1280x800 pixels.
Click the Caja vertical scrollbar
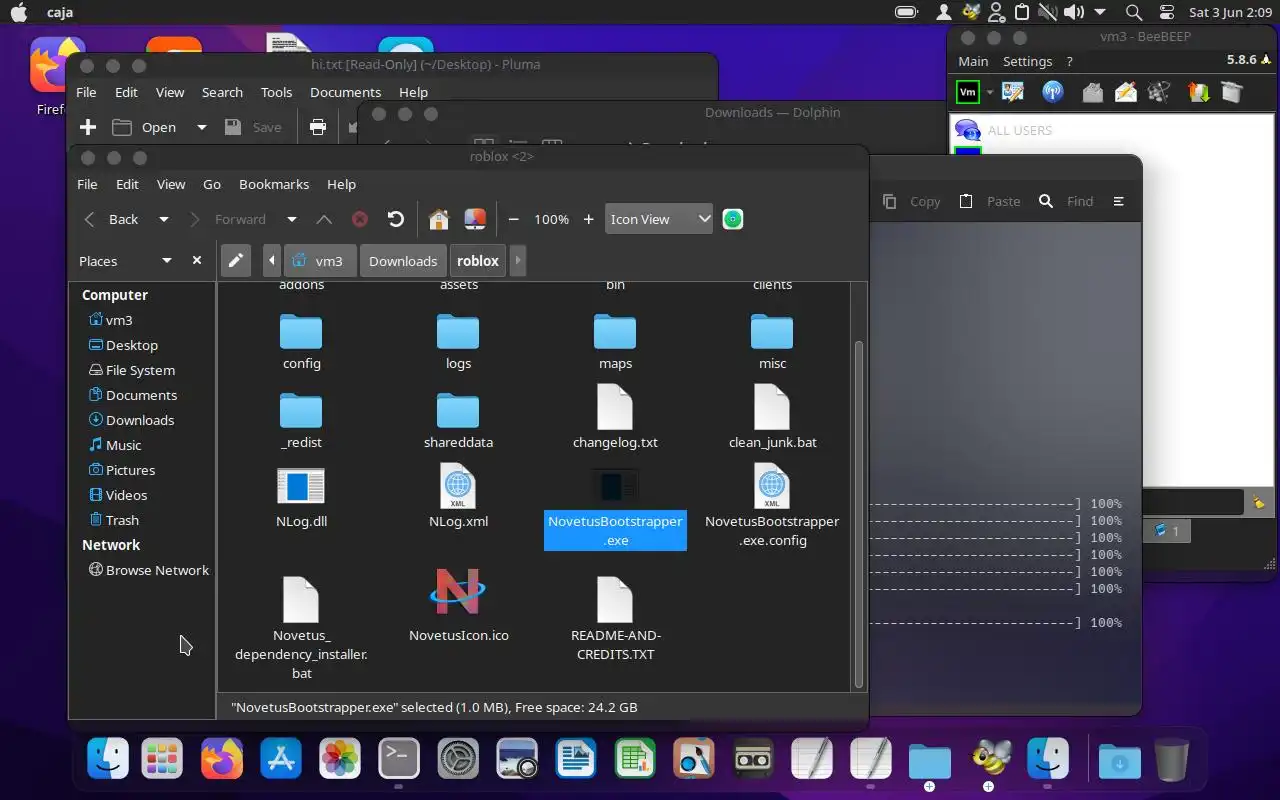(x=858, y=514)
